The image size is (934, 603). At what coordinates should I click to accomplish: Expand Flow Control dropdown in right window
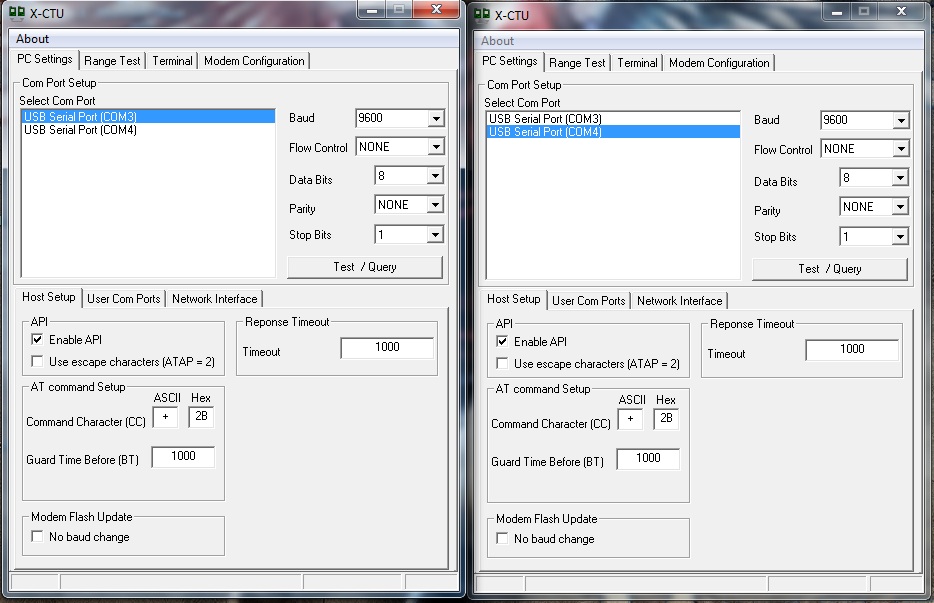[901, 149]
